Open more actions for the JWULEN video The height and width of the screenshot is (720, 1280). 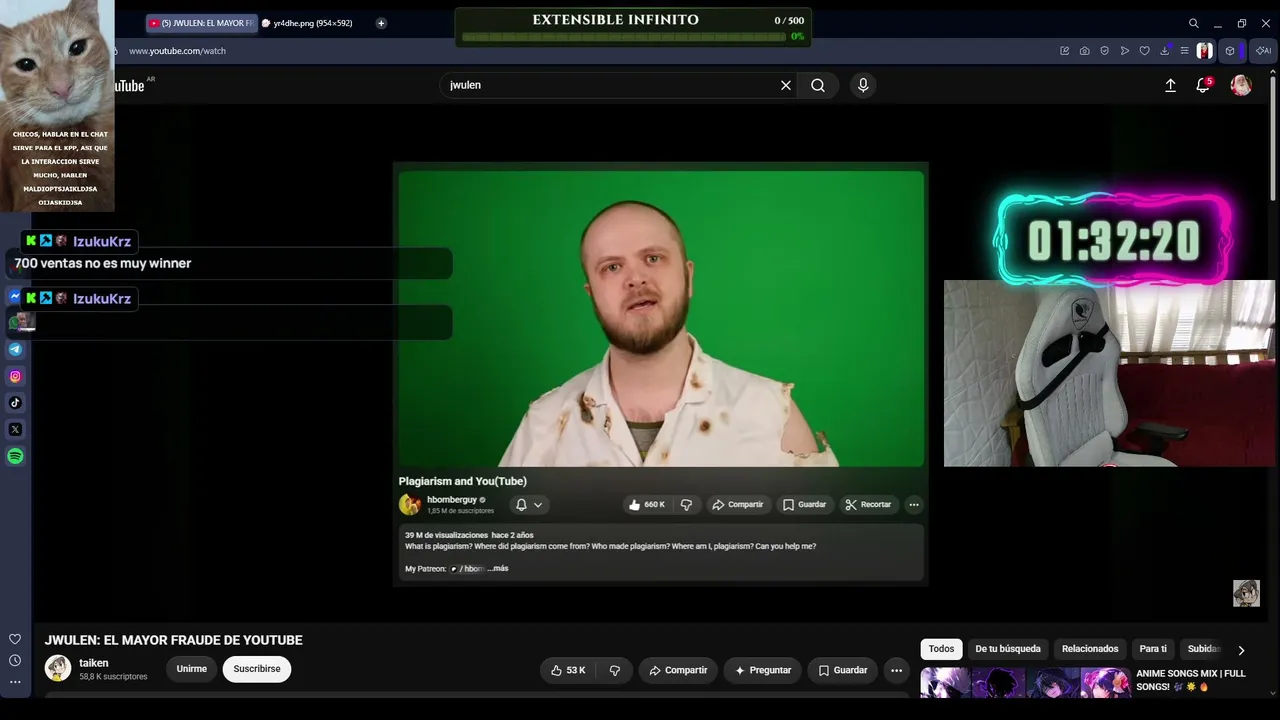[x=897, y=670]
